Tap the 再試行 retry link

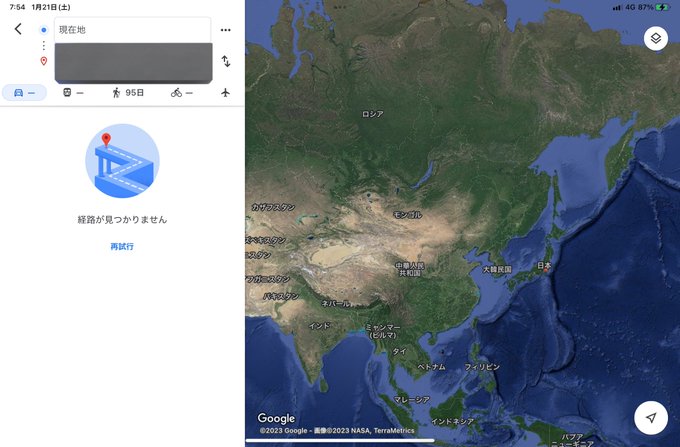[x=122, y=246]
